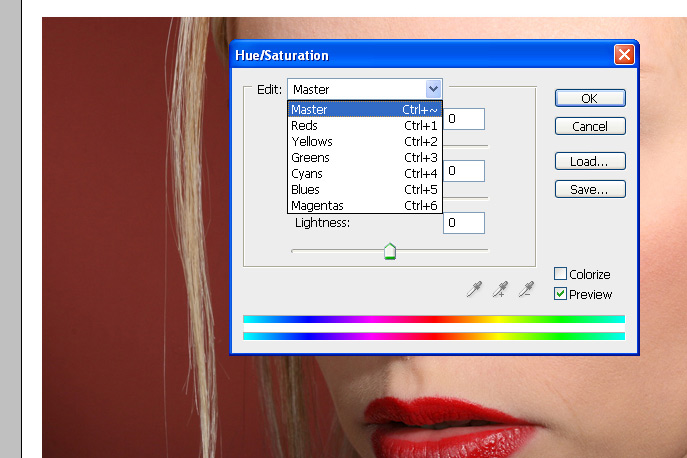The height and width of the screenshot is (458, 687).
Task: Click the Hue/Saturation title bar
Action: (x=434, y=55)
